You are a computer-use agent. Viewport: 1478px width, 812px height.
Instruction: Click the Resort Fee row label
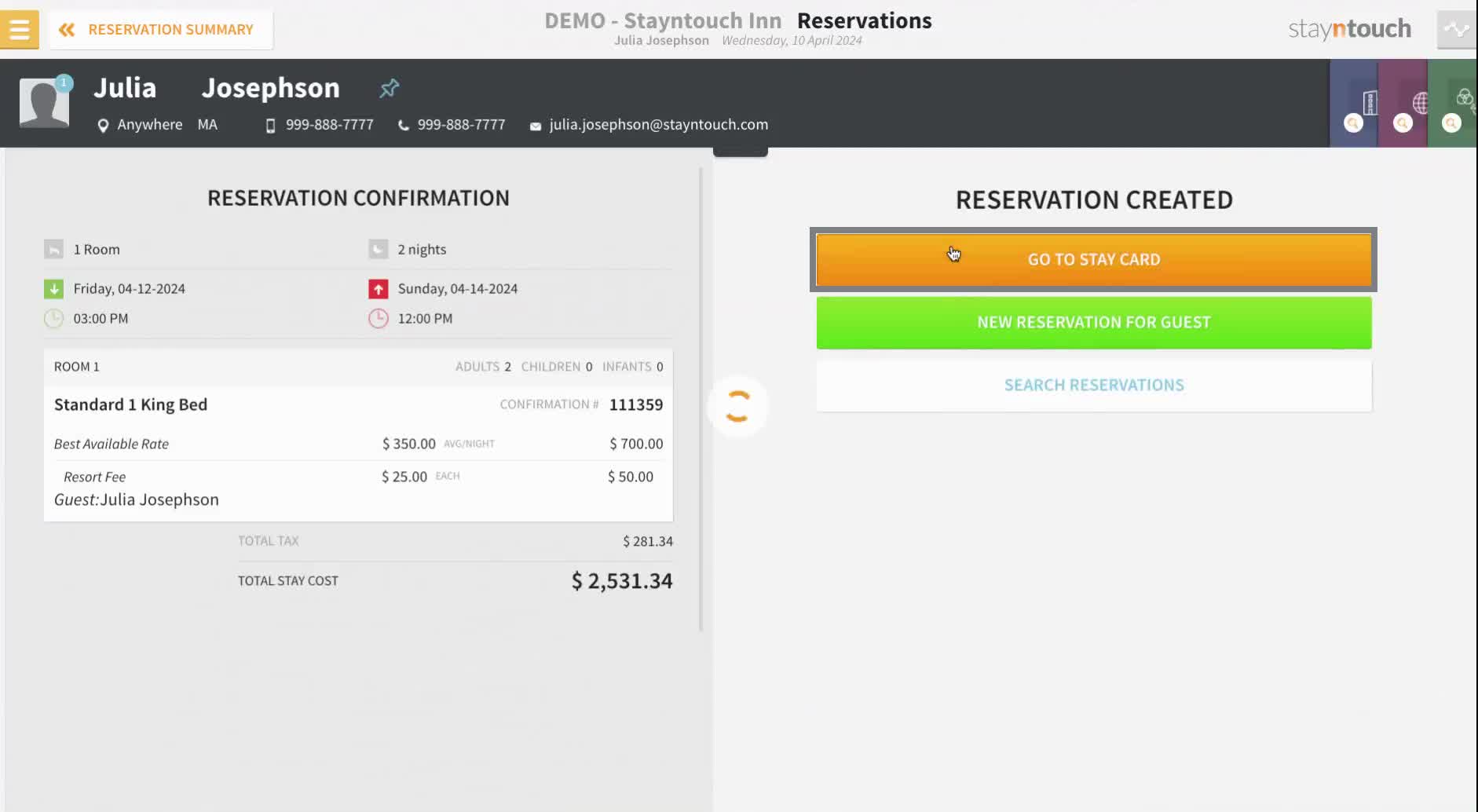tap(94, 477)
